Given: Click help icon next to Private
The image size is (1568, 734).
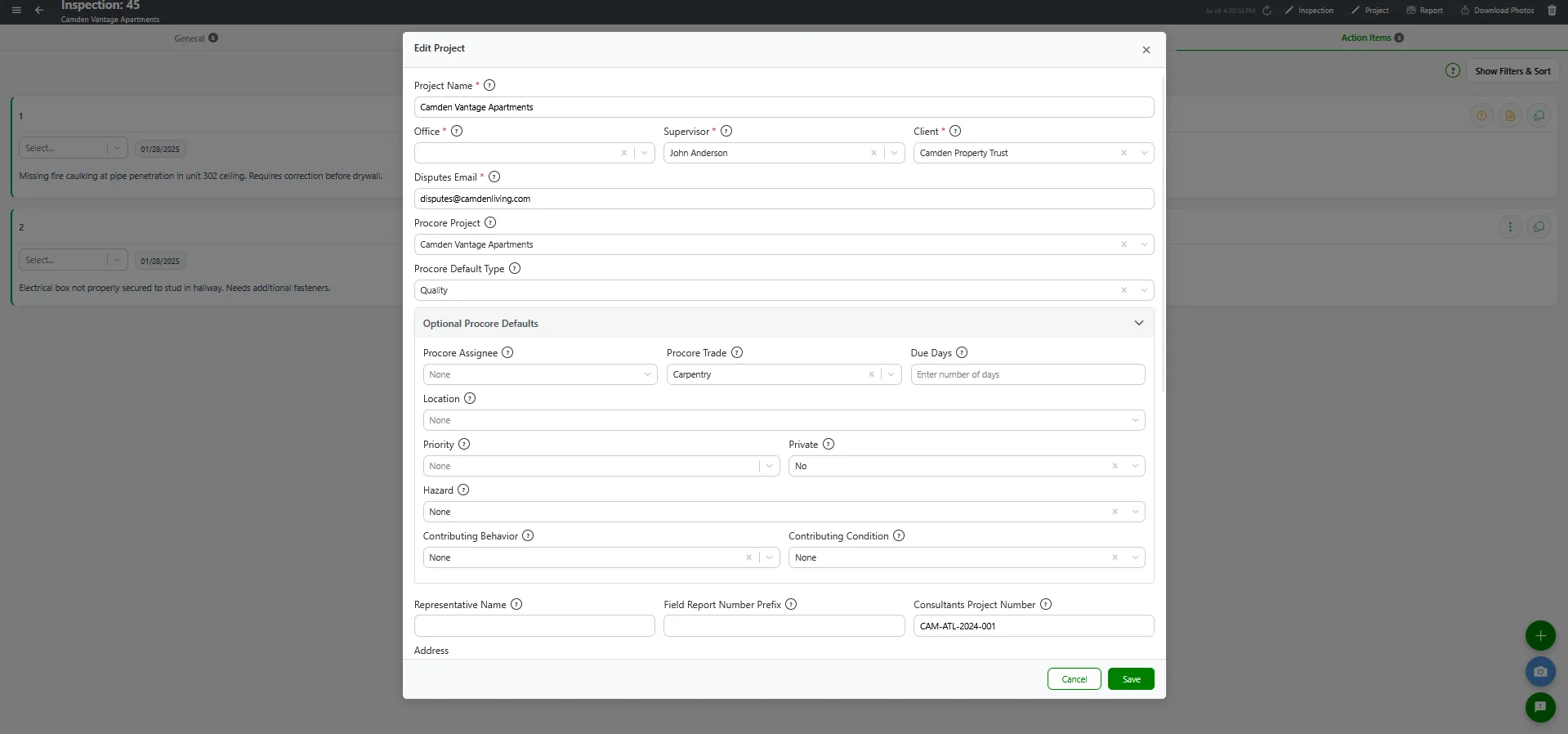Looking at the screenshot, I should [829, 444].
